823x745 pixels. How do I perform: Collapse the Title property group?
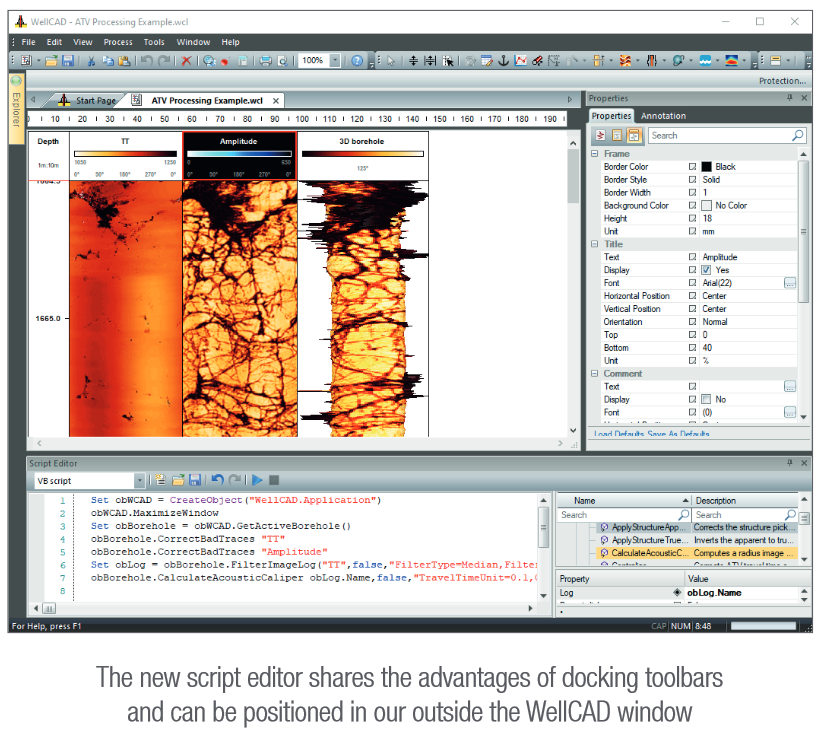595,244
